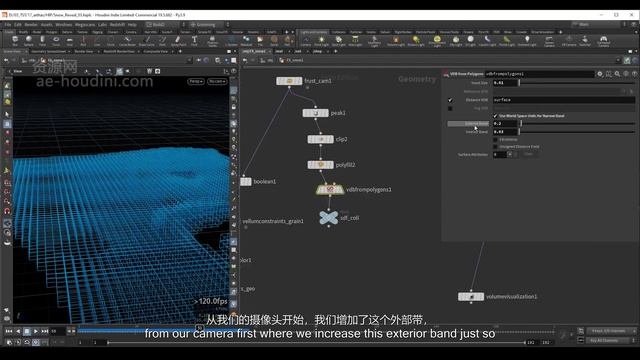The width and height of the screenshot is (640, 360).
Task: Select the frust_cam1 node
Action: coord(289,81)
